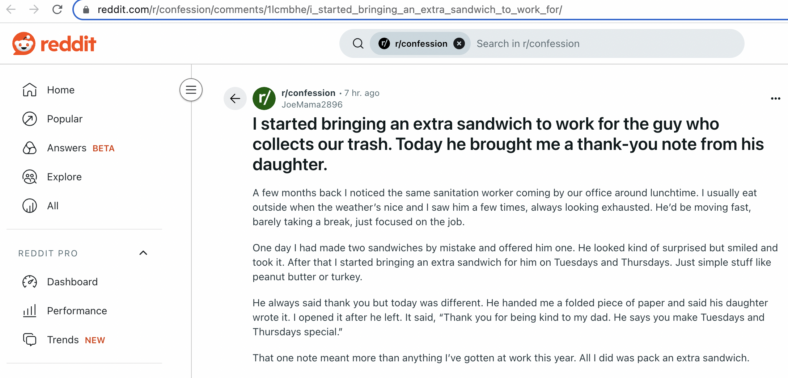Viewport: 788px width, 378px height.
Task: Click the All feed icon
Action: point(30,206)
